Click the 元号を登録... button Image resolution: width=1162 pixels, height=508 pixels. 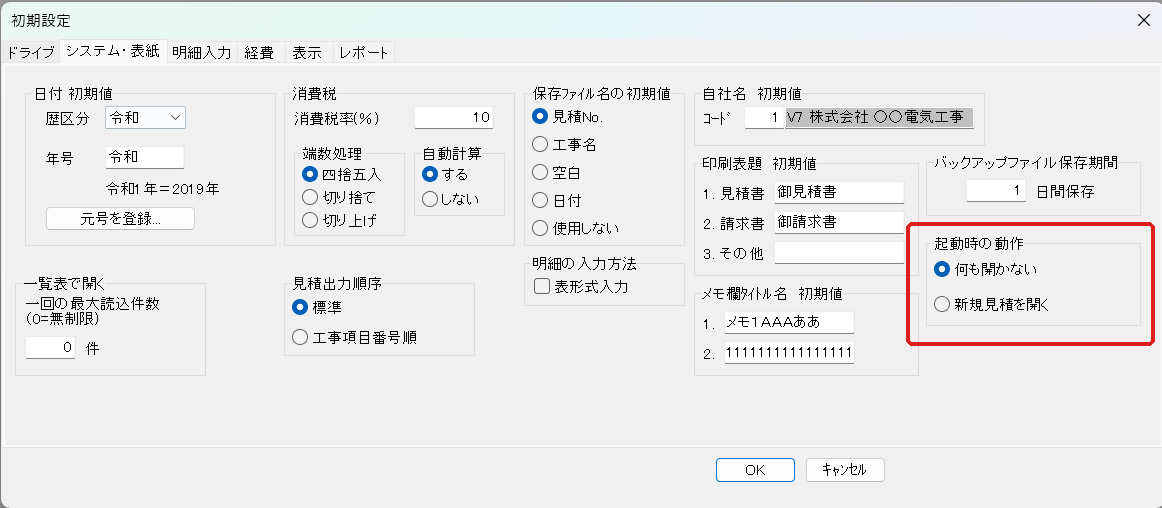click(120, 219)
